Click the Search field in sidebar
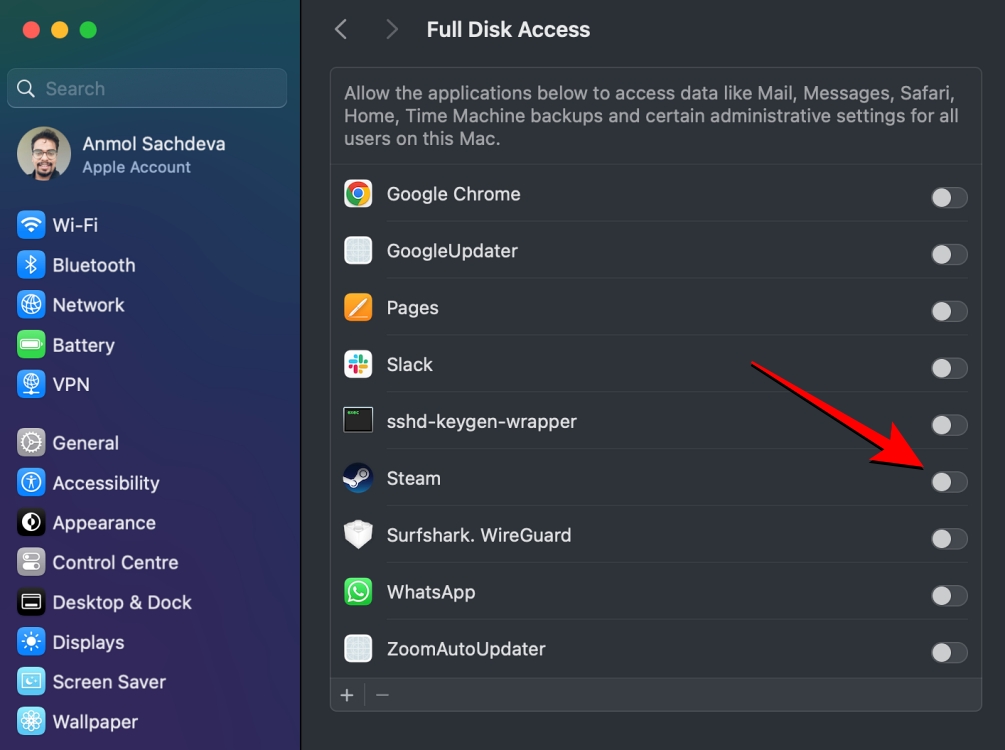Viewport: 1005px width, 750px height. click(x=147, y=88)
